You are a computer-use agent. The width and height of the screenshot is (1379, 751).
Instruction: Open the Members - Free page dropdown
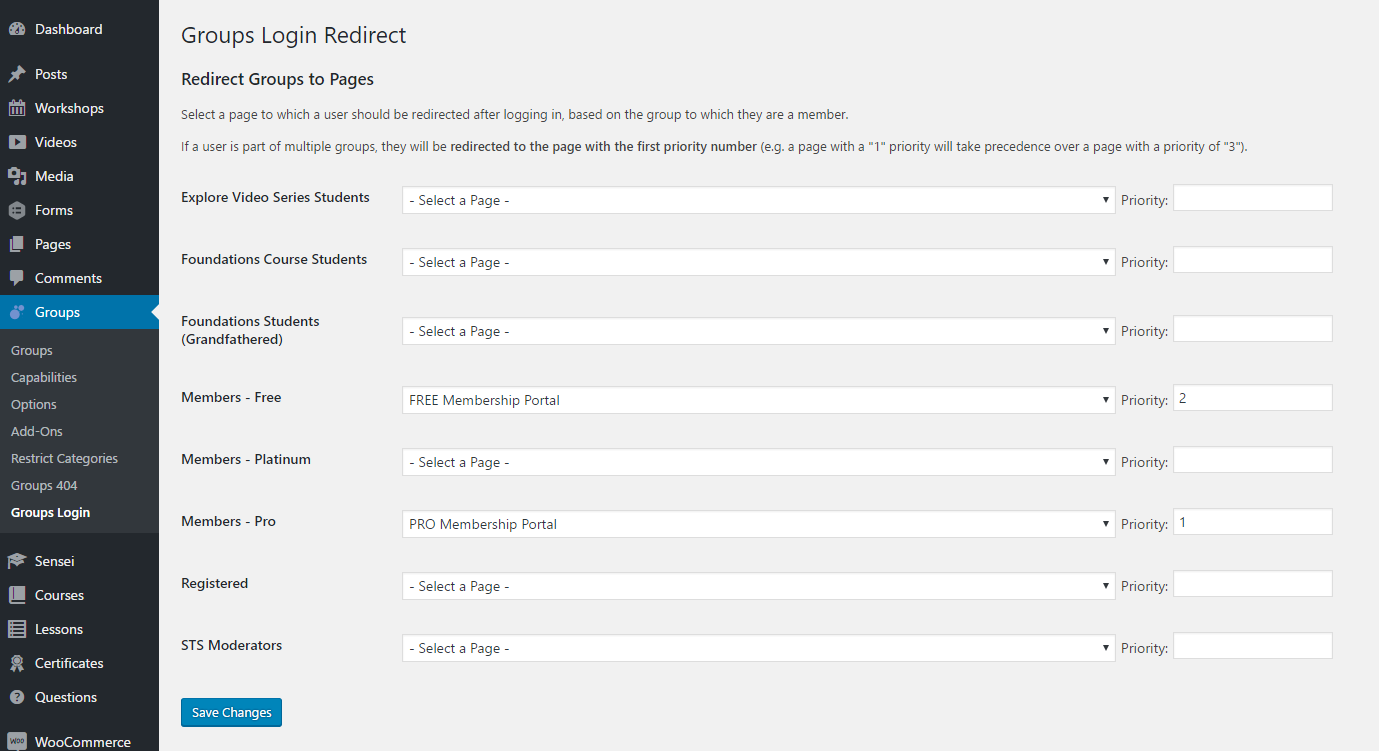758,400
